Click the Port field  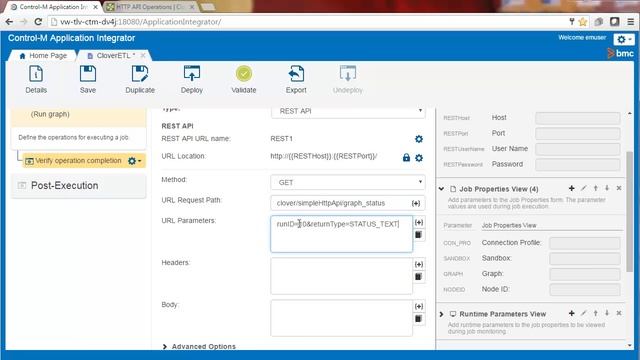coord(578,133)
